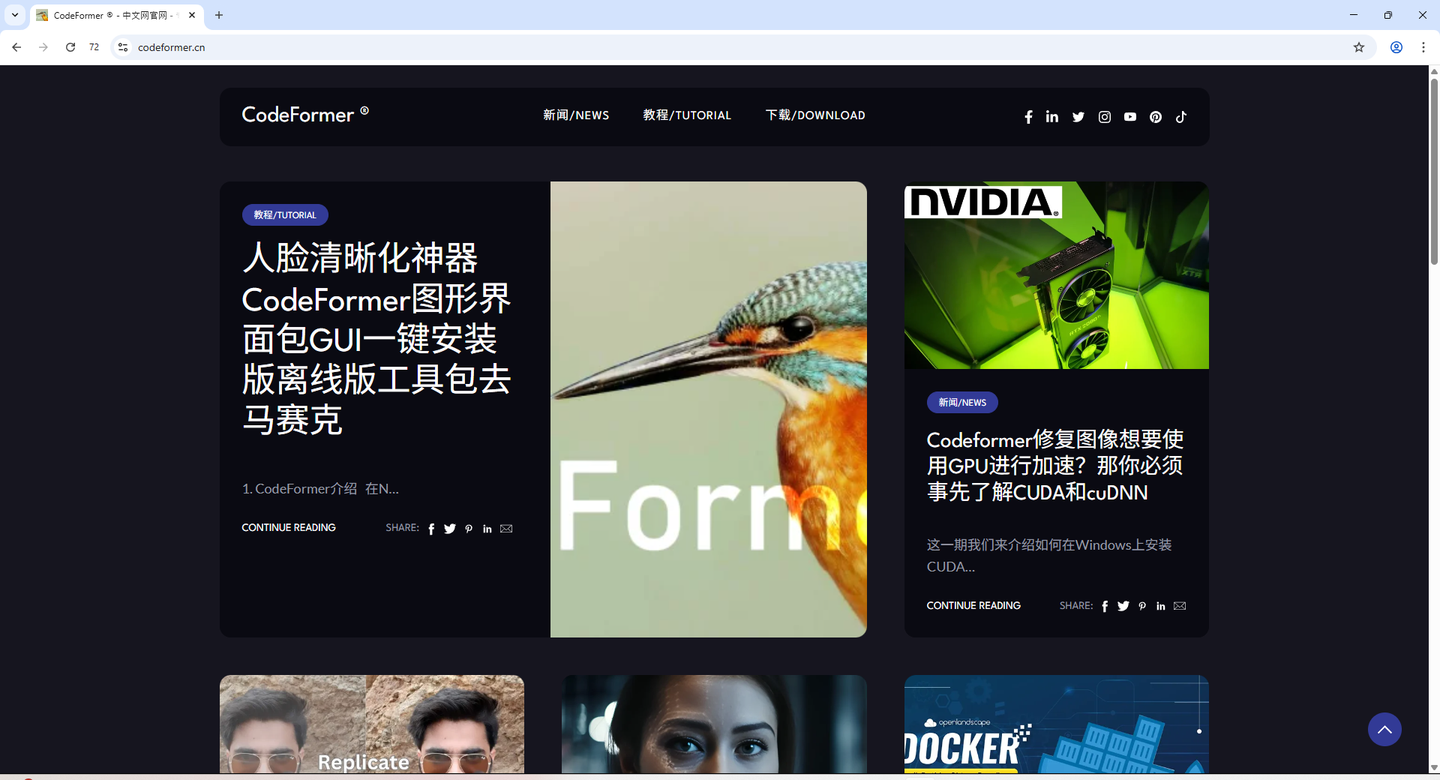Open CodeFormer's Facebook page from header
This screenshot has width=1440, height=780.
tap(1028, 117)
